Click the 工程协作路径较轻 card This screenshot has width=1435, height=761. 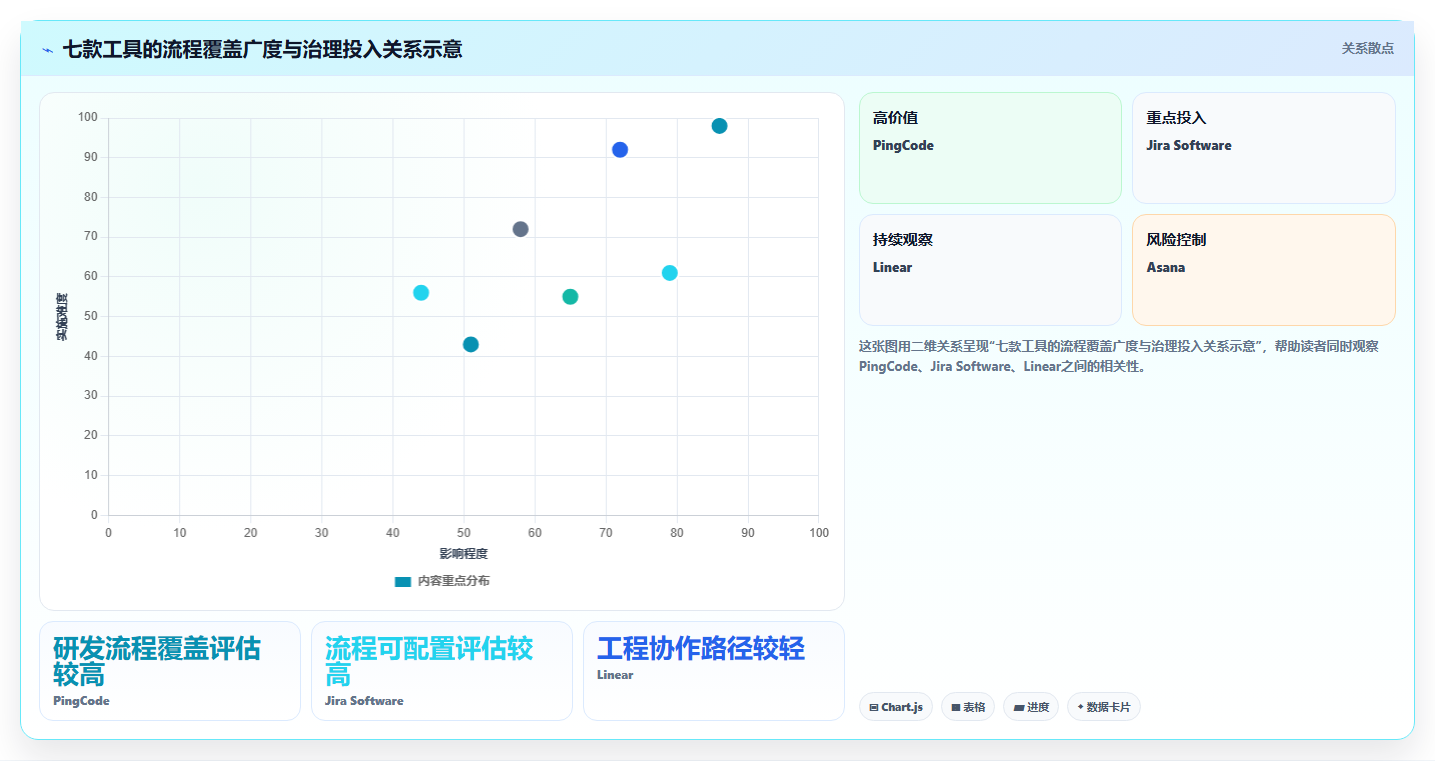714,671
